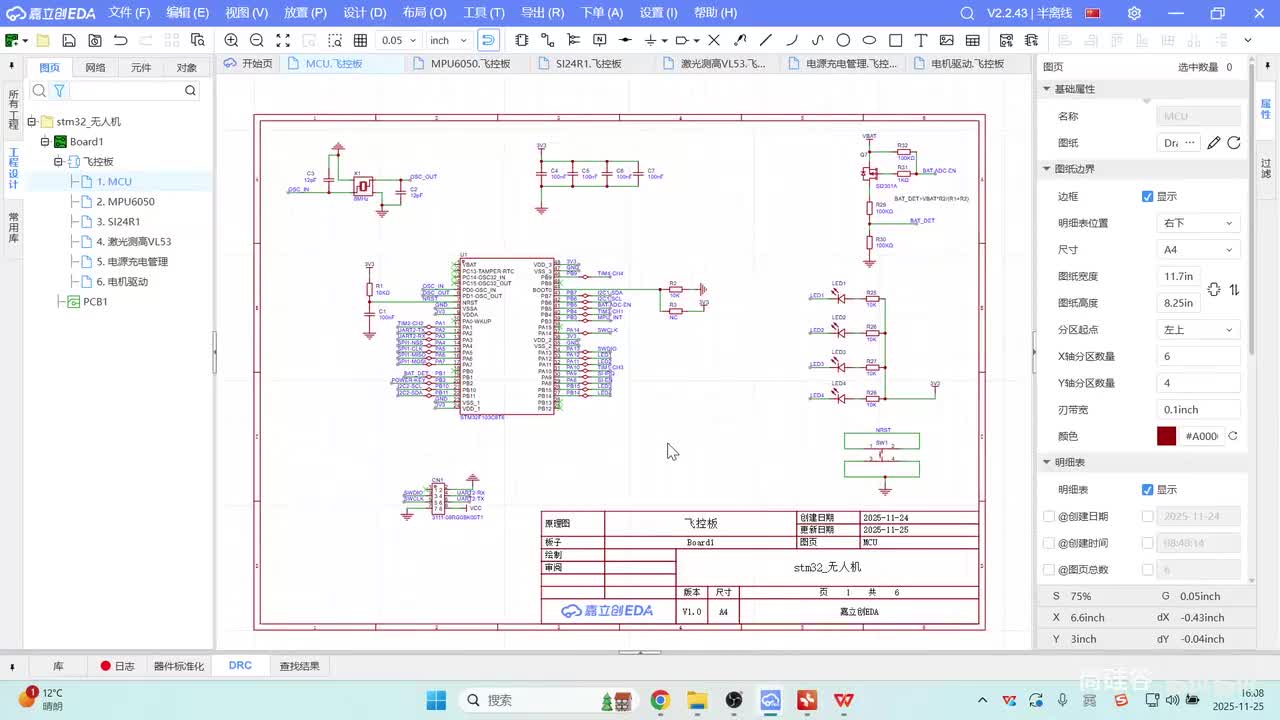Click the 刃带宽 0.1inch input field
Screen dimensions: 1280x720
(x=1199, y=410)
